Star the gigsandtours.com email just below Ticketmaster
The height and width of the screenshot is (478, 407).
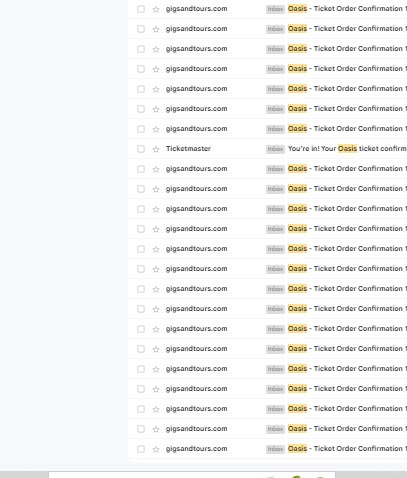pos(156,169)
